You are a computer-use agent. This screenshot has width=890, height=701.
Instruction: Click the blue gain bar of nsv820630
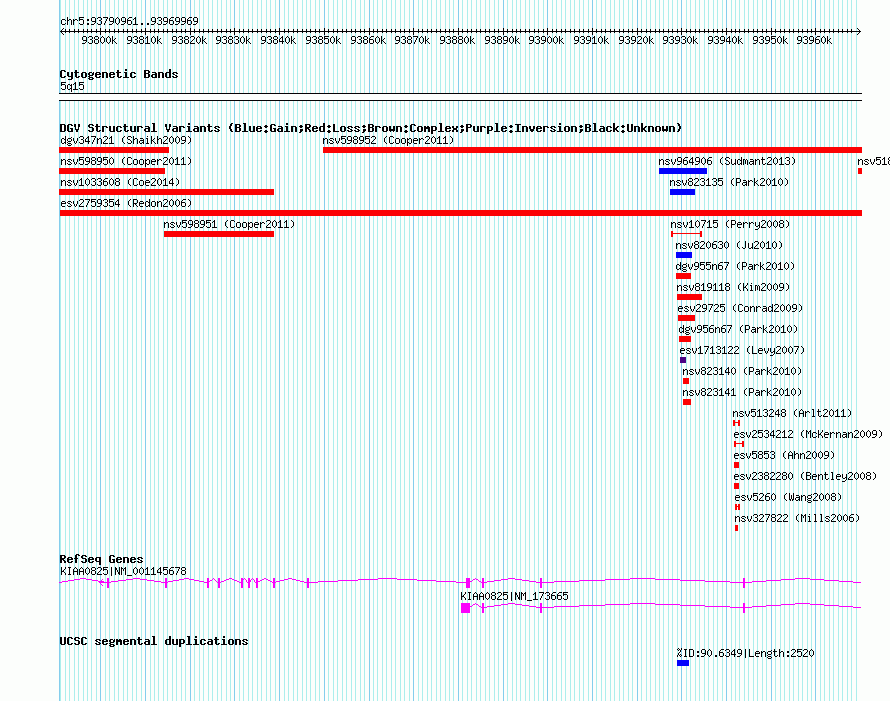click(683, 255)
